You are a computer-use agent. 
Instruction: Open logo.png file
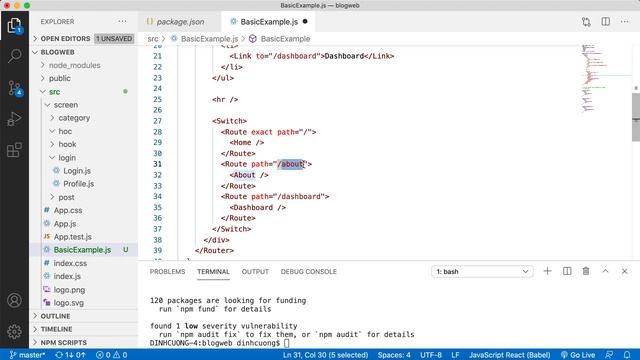pos(69,290)
